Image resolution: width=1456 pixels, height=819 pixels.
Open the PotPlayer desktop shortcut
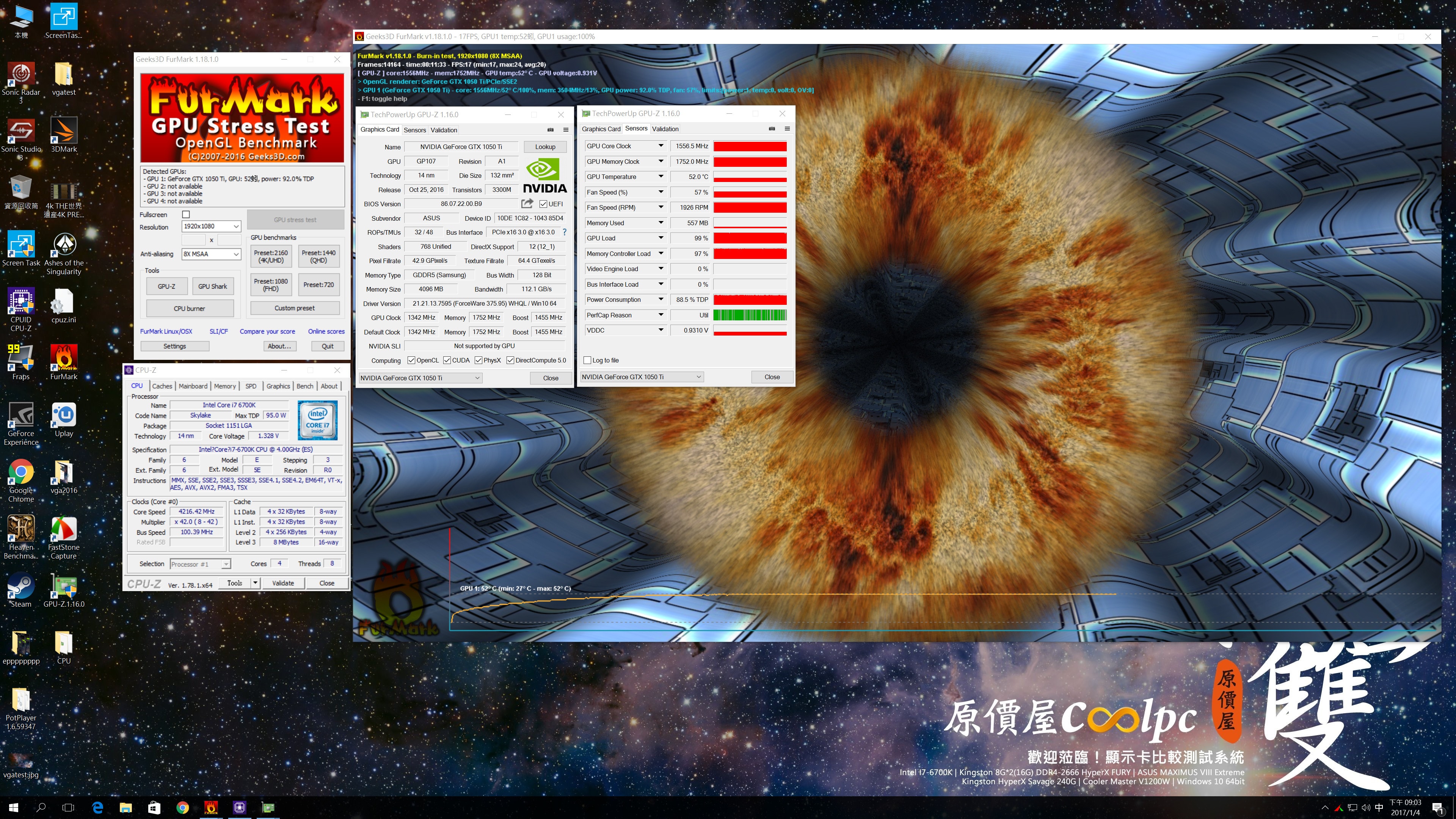[21, 709]
